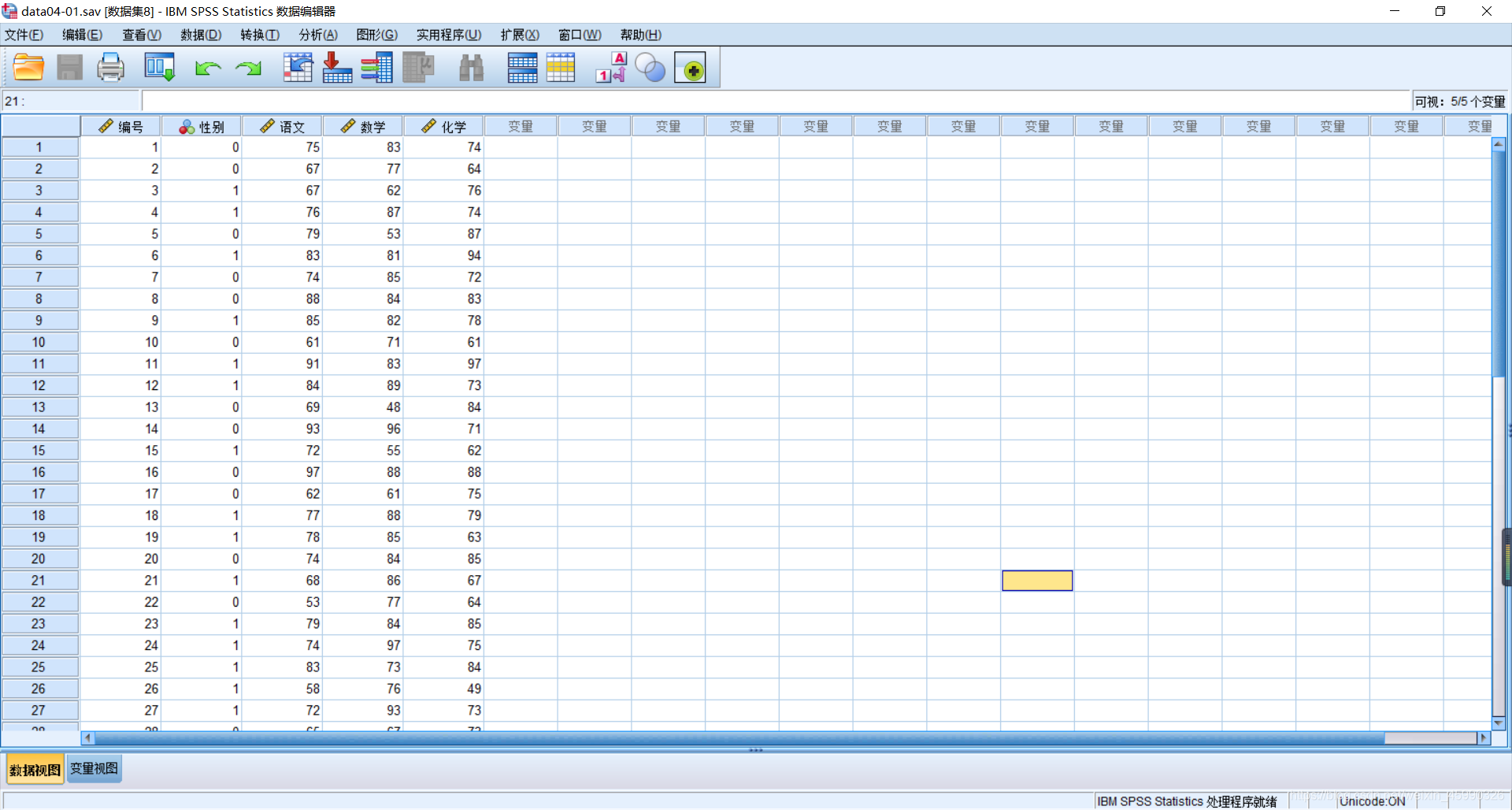
Task: Click the Save file toolbar icon
Action: 69,68
